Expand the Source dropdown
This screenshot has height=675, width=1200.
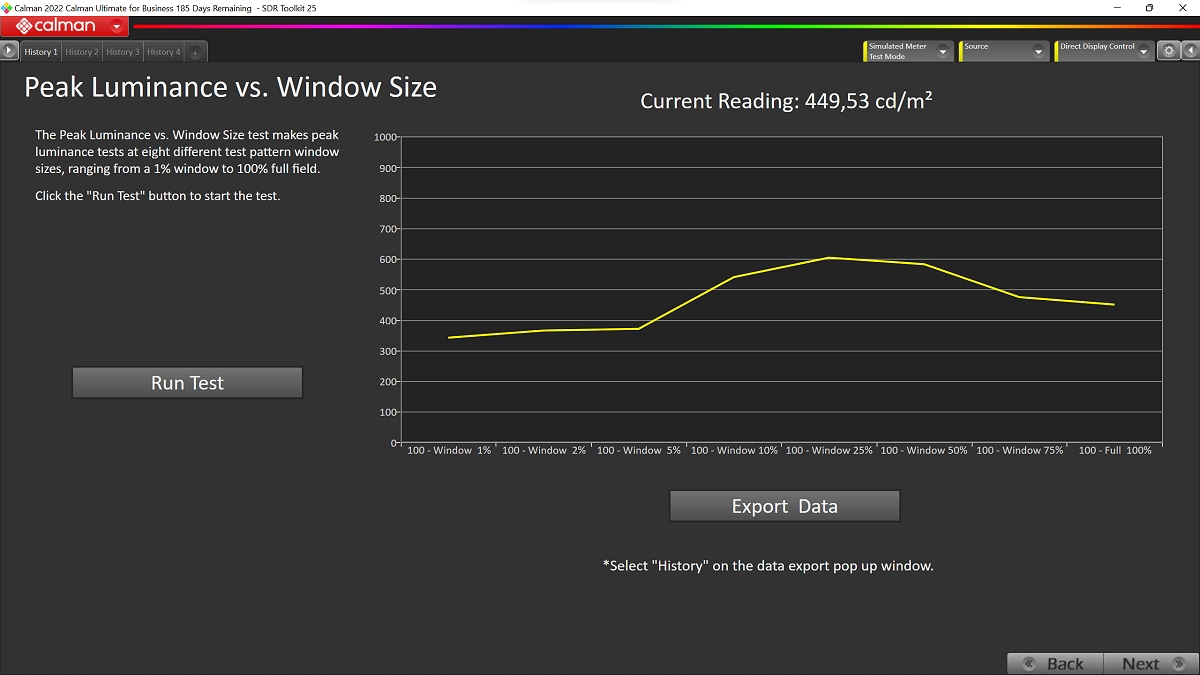coord(1038,52)
